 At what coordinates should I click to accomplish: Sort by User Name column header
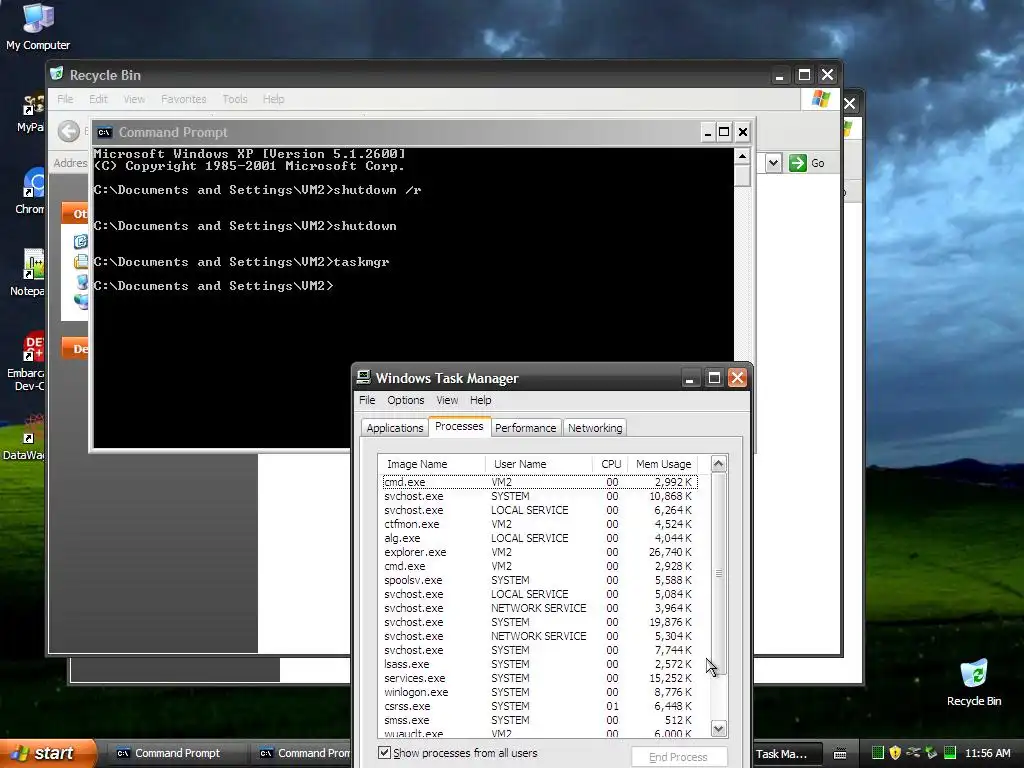[539, 464]
